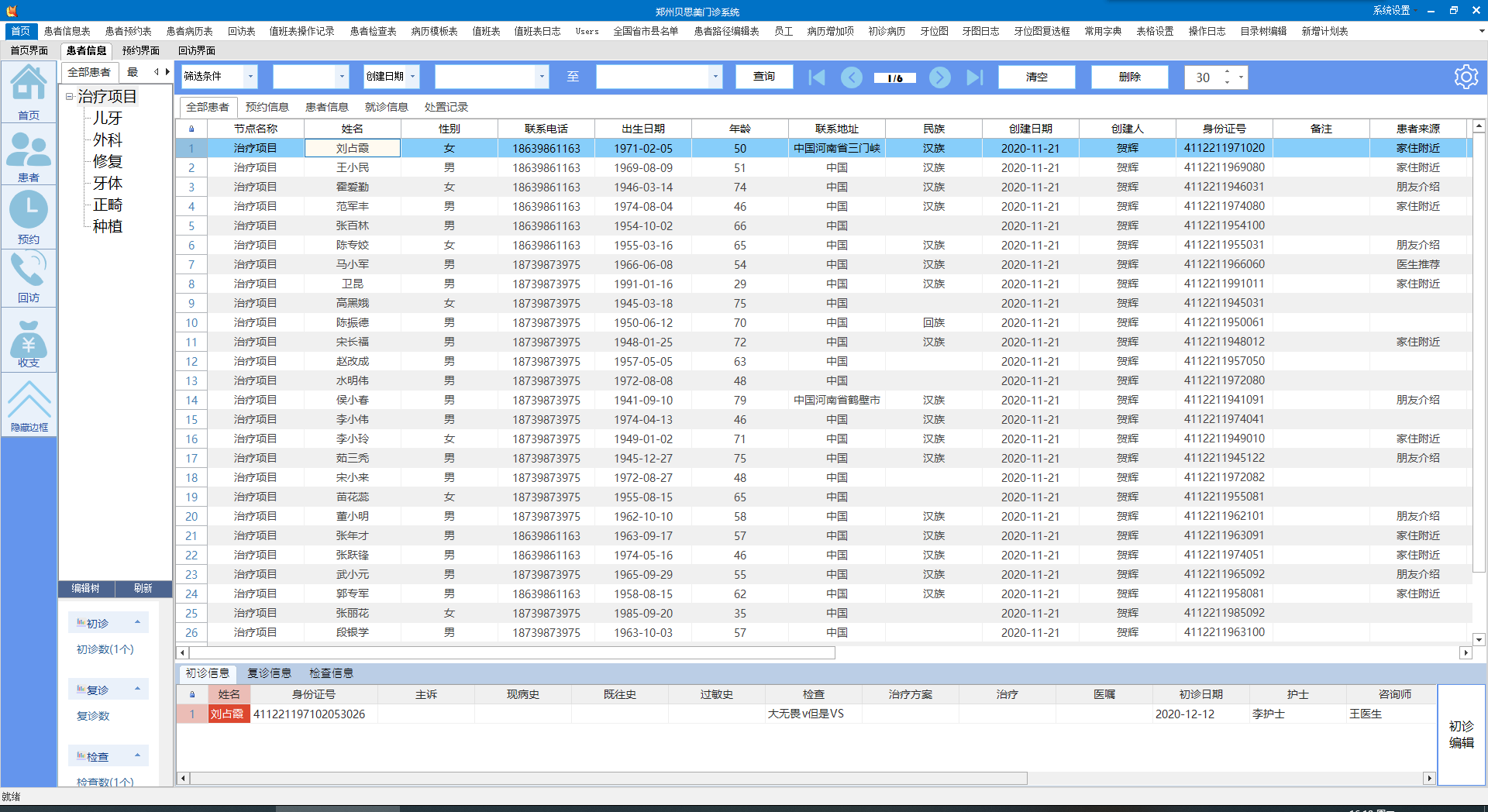Click the 初诊数(1个) link
1488x812 pixels.
click(x=105, y=649)
